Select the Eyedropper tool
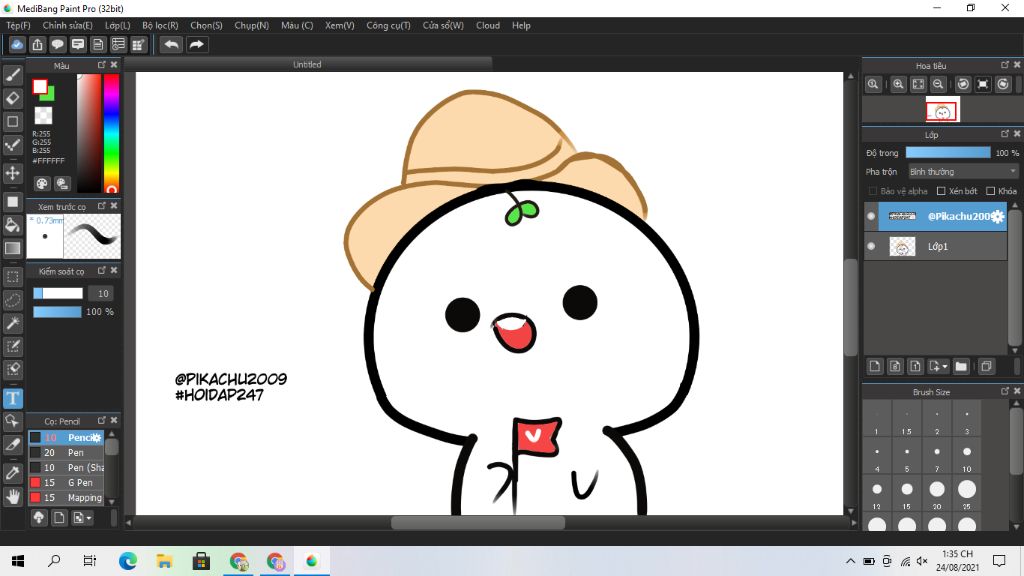1024x576 pixels. point(12,473)
